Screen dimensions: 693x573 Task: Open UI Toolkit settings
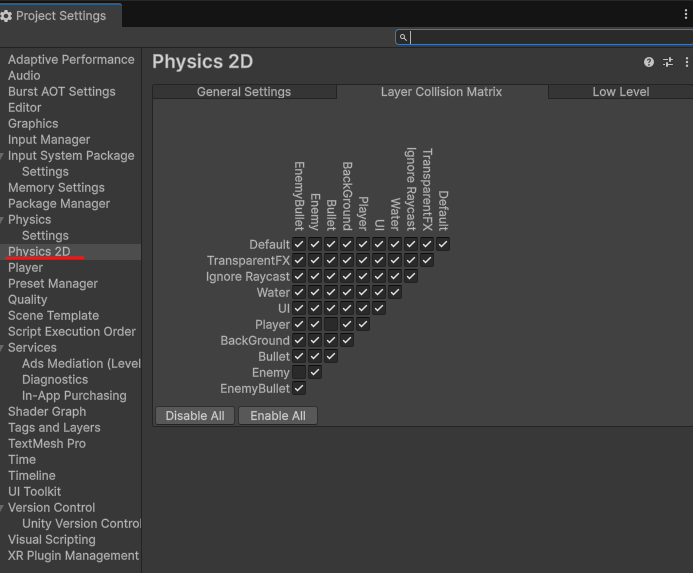point(34,492)
